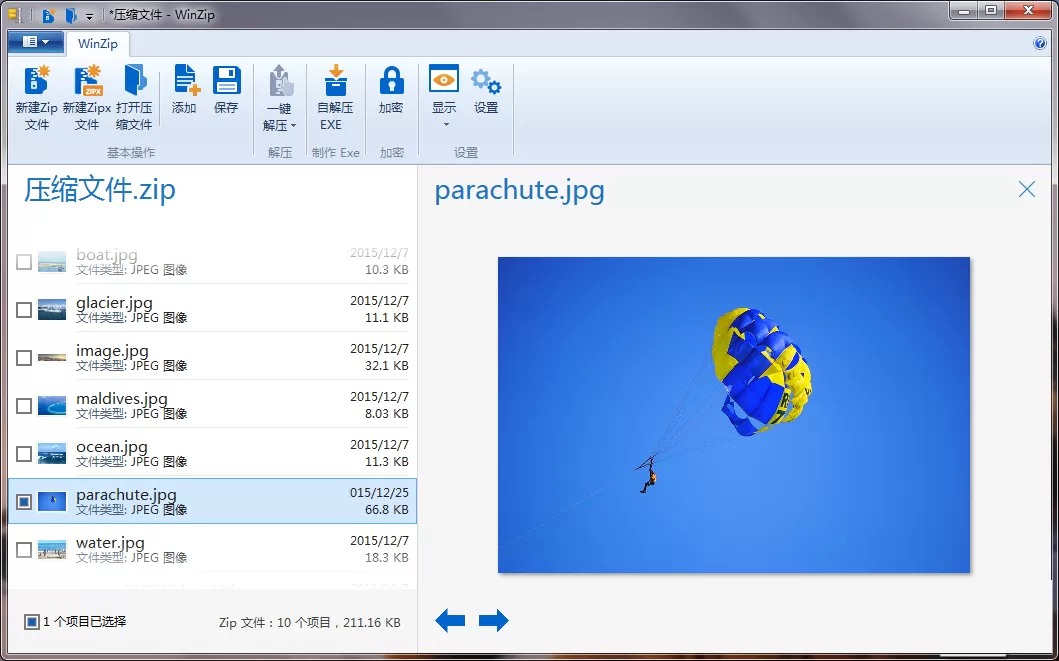Viewport: 1059px width, 661px height.
Task: Select the glacier.jpg file name
Action: (x=114, y=302)
